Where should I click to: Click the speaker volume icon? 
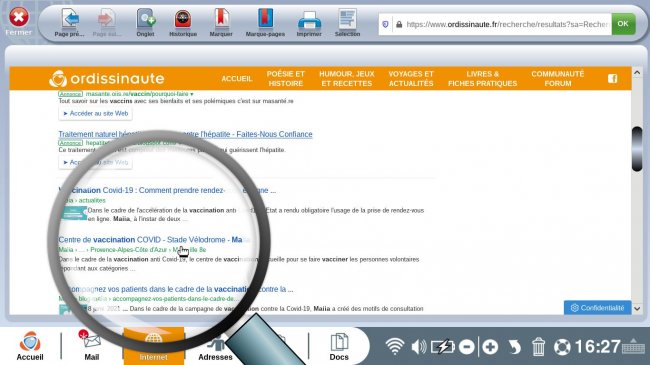419,347
